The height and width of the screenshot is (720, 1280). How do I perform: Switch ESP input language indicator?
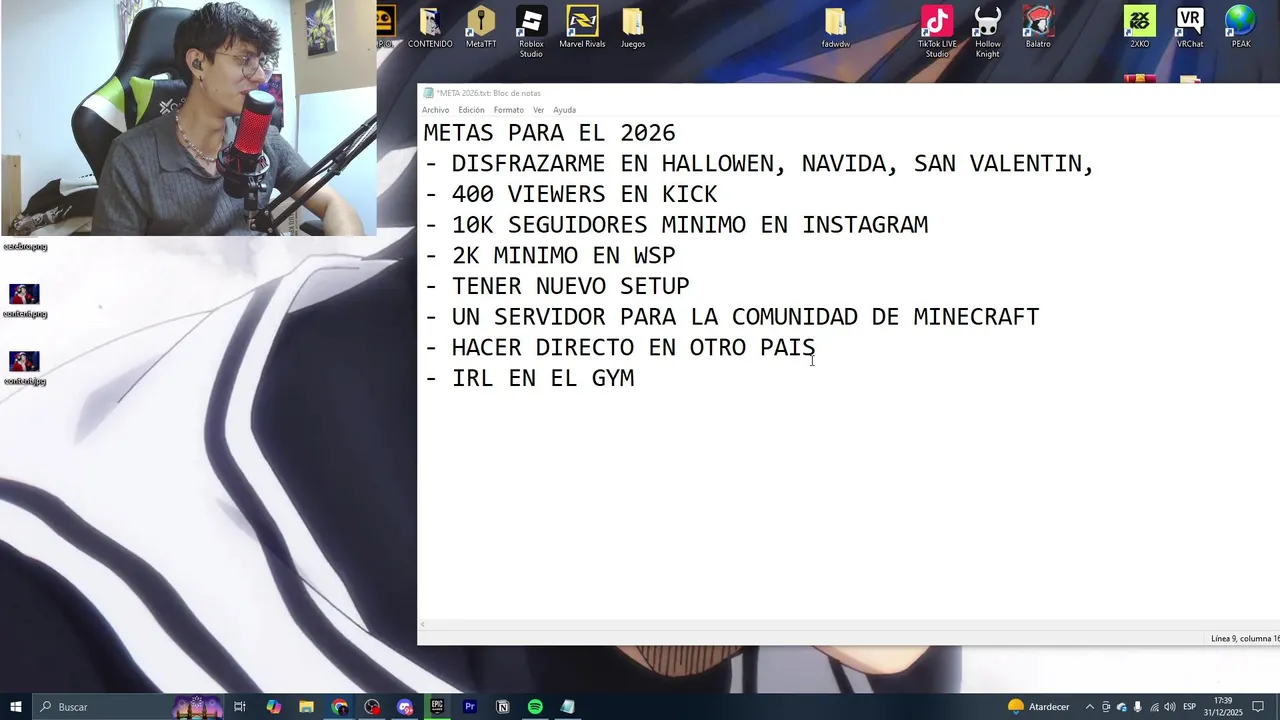[x=1190, y=707]
